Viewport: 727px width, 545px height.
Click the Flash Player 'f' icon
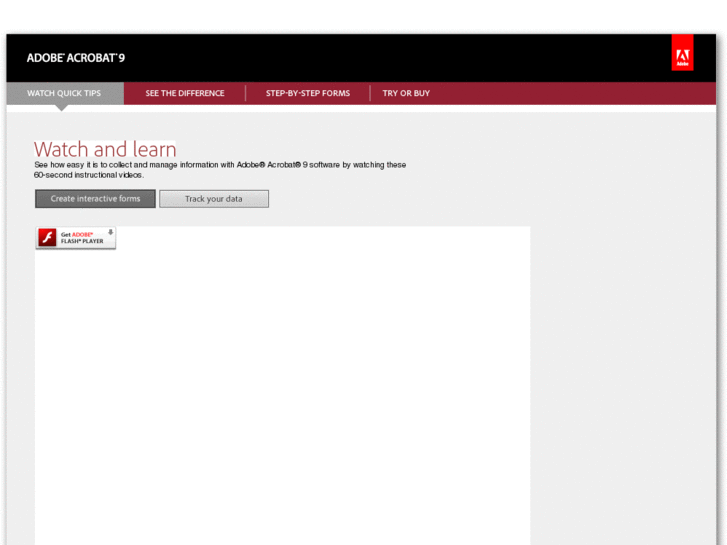47,237
